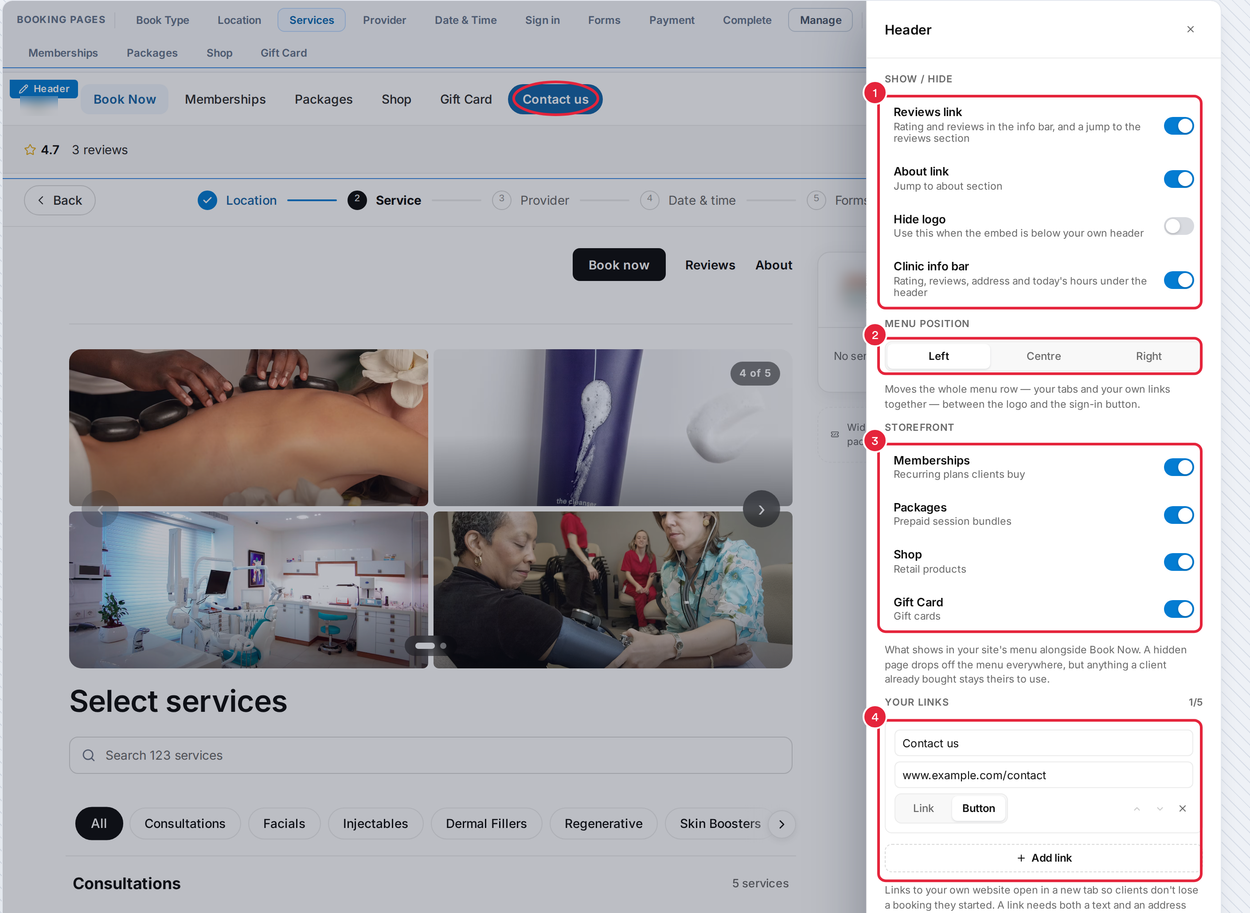Open the 3 reviews link

pos(100,150)
